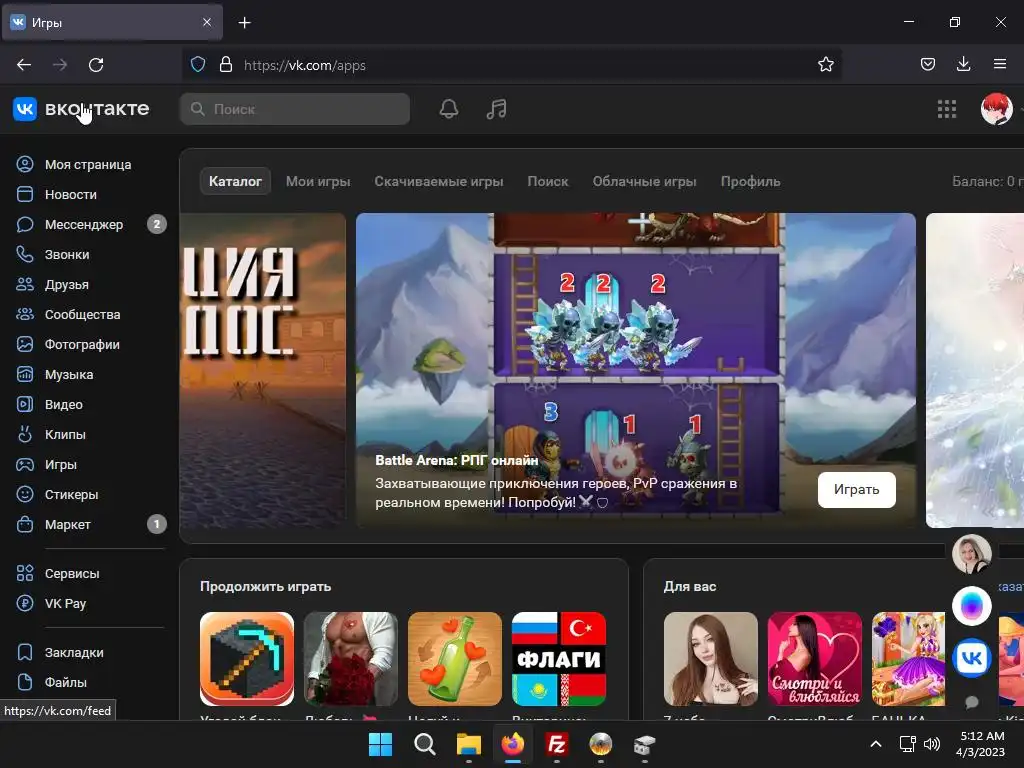Screen dimensions: 1024x768
Task: Open VK services grid icon
Action: point(947,109)
